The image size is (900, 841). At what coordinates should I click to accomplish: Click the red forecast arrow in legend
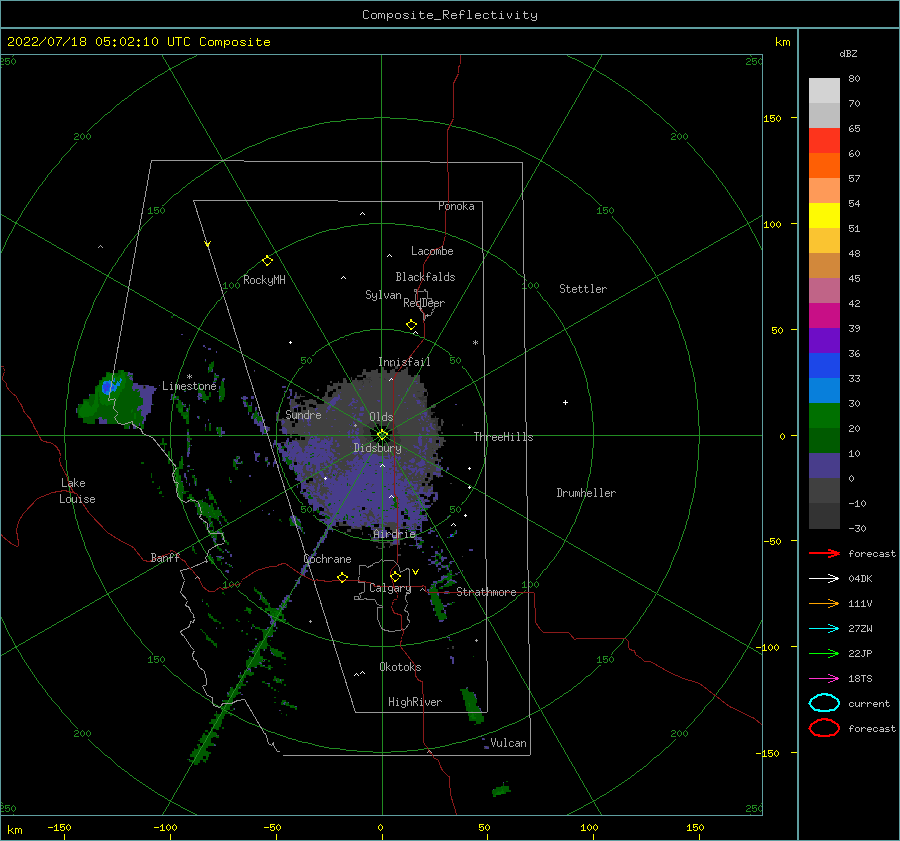(824, 553)
